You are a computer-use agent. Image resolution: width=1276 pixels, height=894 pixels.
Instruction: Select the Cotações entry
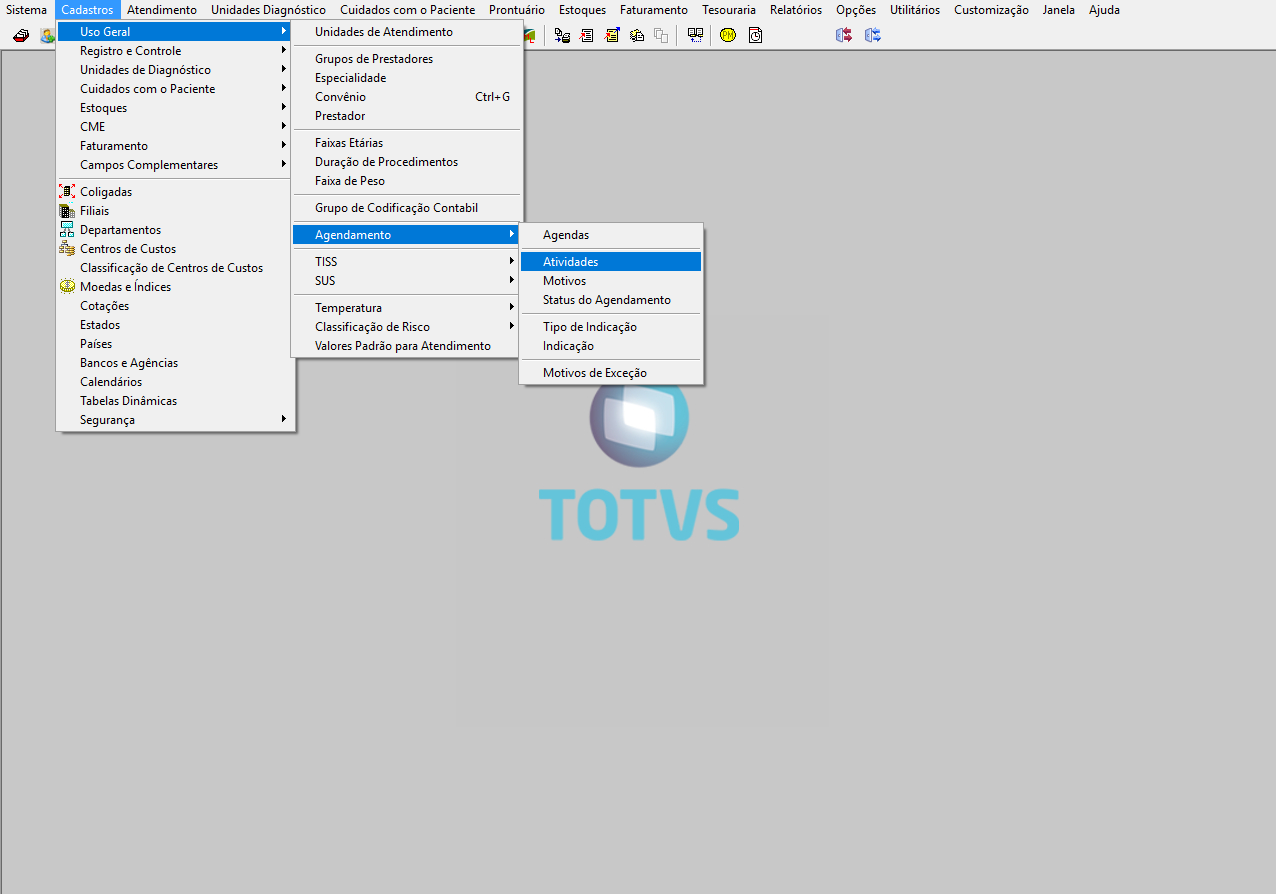(x=175, y=306)
